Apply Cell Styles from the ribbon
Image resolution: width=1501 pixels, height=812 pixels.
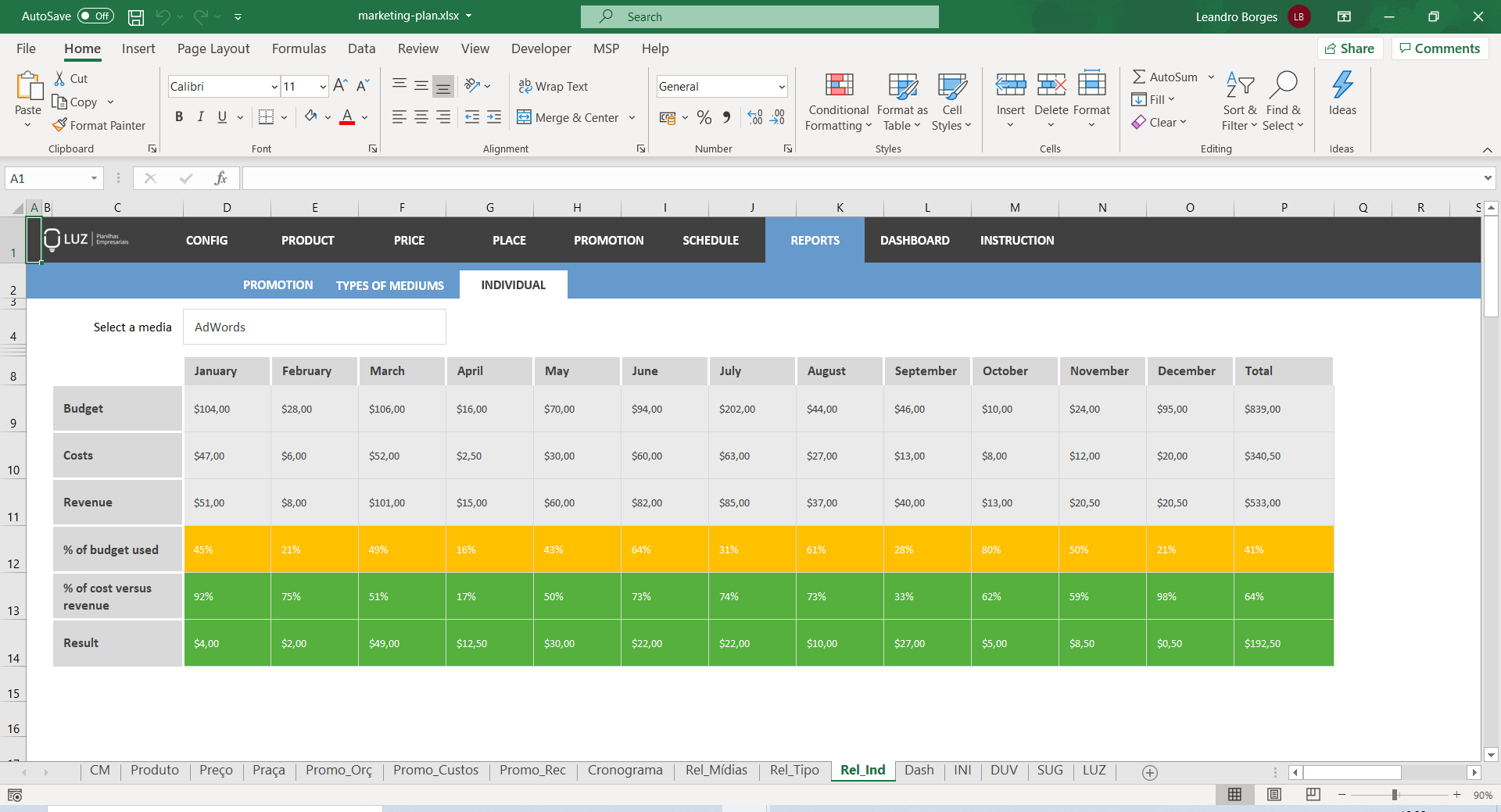[x=952, y=102]
